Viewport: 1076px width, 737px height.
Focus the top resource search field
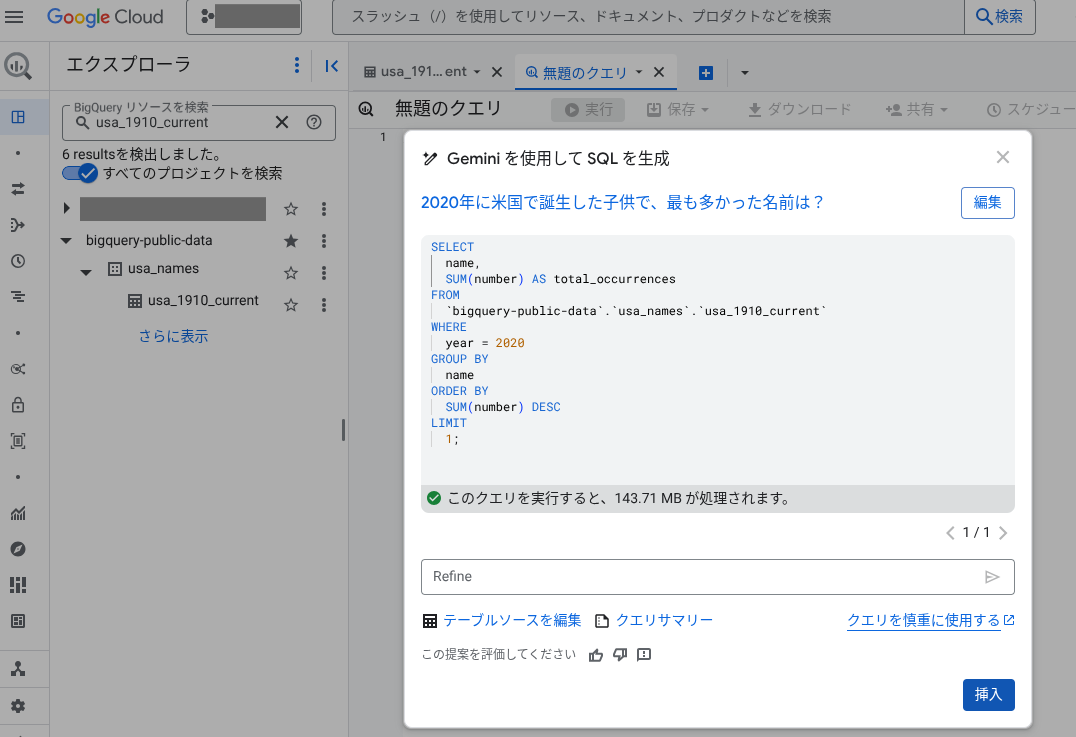pyautogui.click(x=648, y=16)
